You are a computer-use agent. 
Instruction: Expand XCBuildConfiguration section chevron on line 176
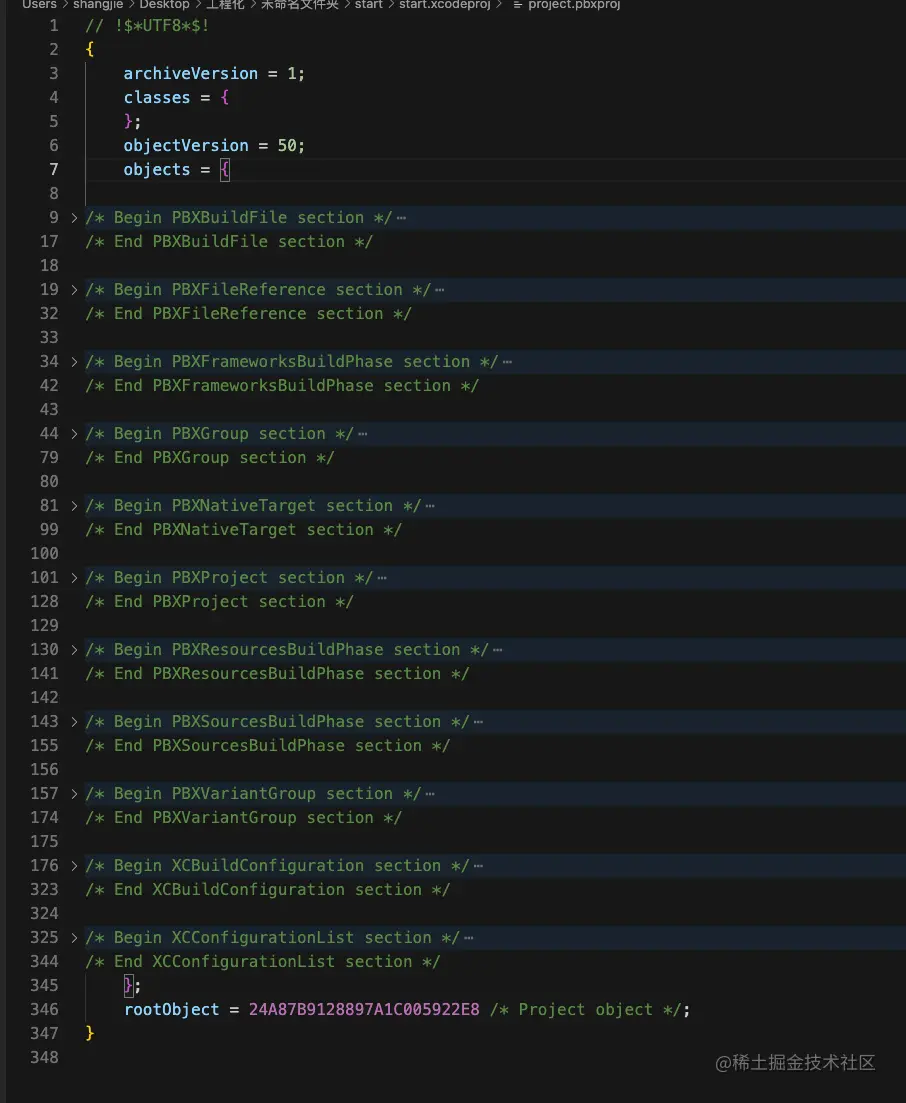[x=74, y=866]
